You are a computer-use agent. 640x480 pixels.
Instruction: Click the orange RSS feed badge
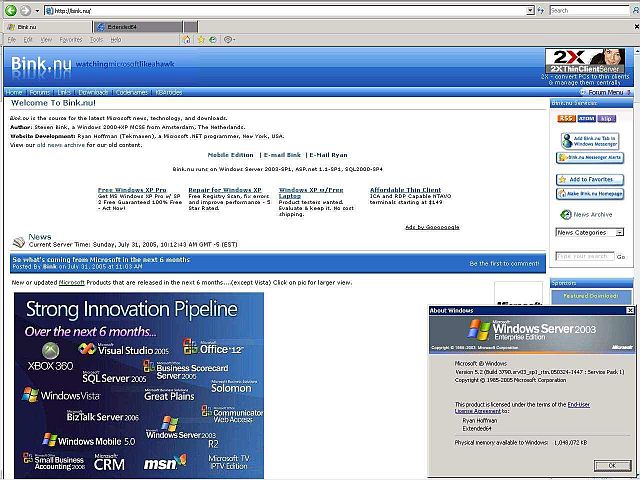(x=566, y=118)
